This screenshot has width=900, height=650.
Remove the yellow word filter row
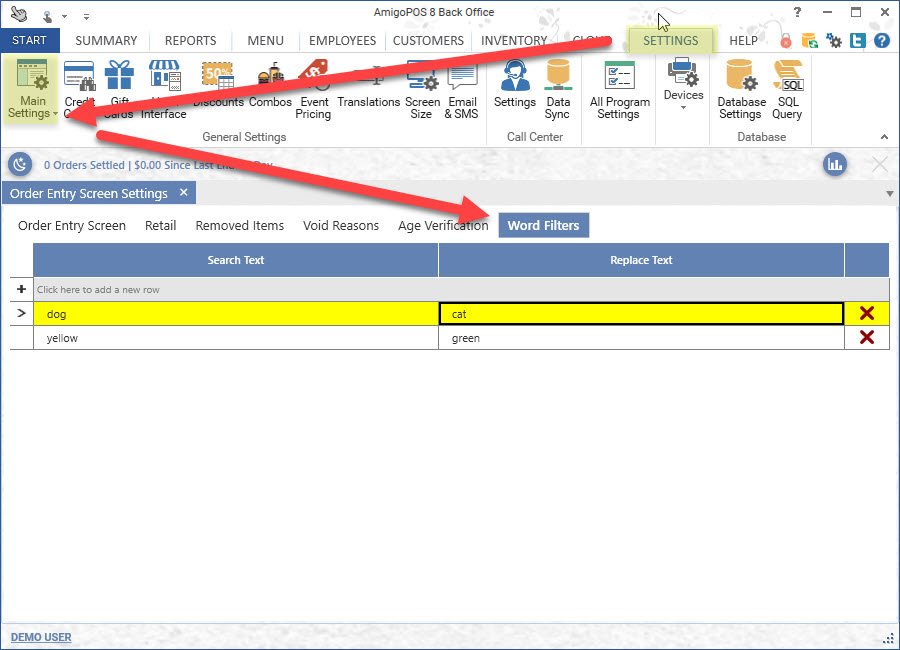click(x=866, y=338)
